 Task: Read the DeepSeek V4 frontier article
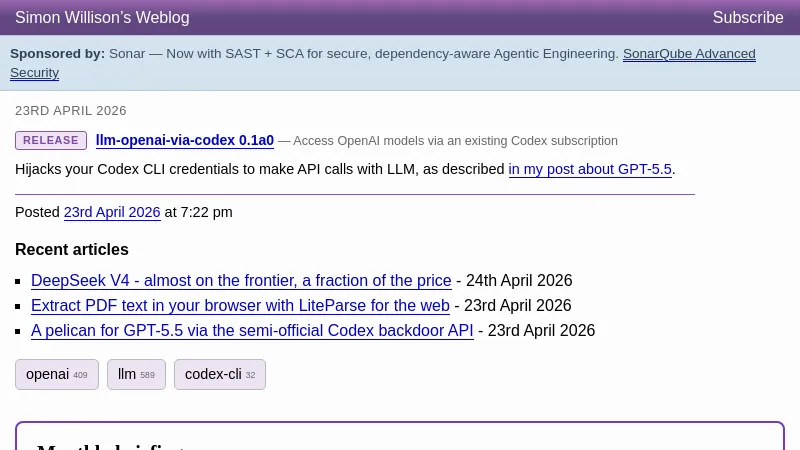coord(241,281)
